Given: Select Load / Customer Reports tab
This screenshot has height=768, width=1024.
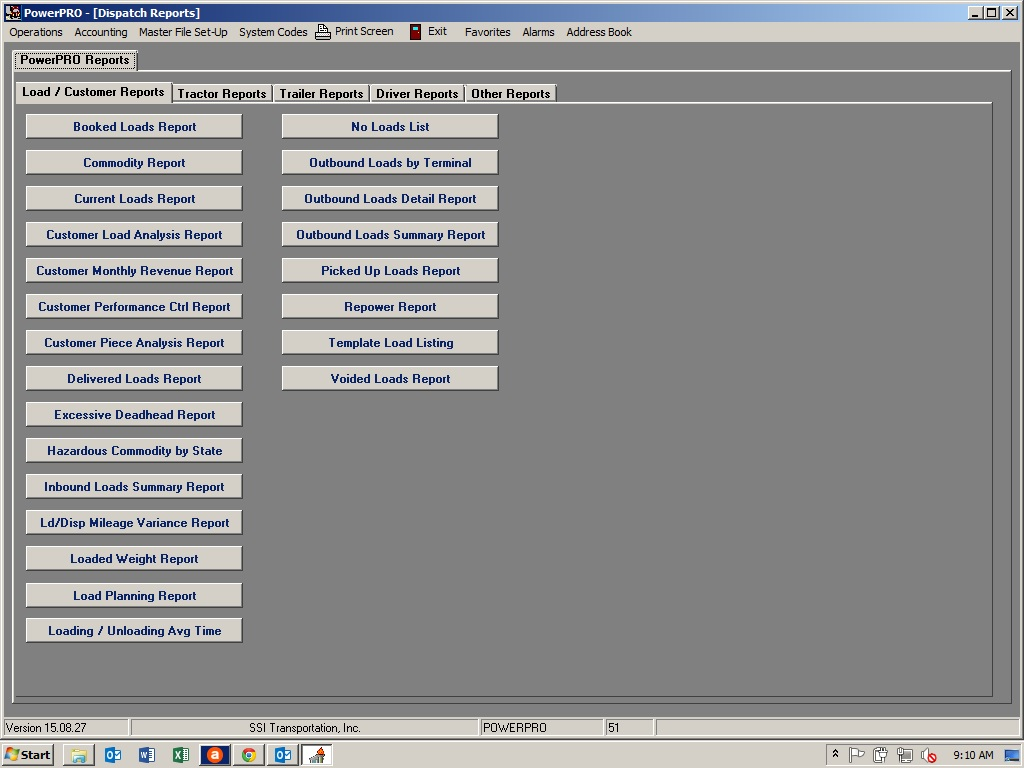Looking at the screenshot, I should tap(93, 92).
